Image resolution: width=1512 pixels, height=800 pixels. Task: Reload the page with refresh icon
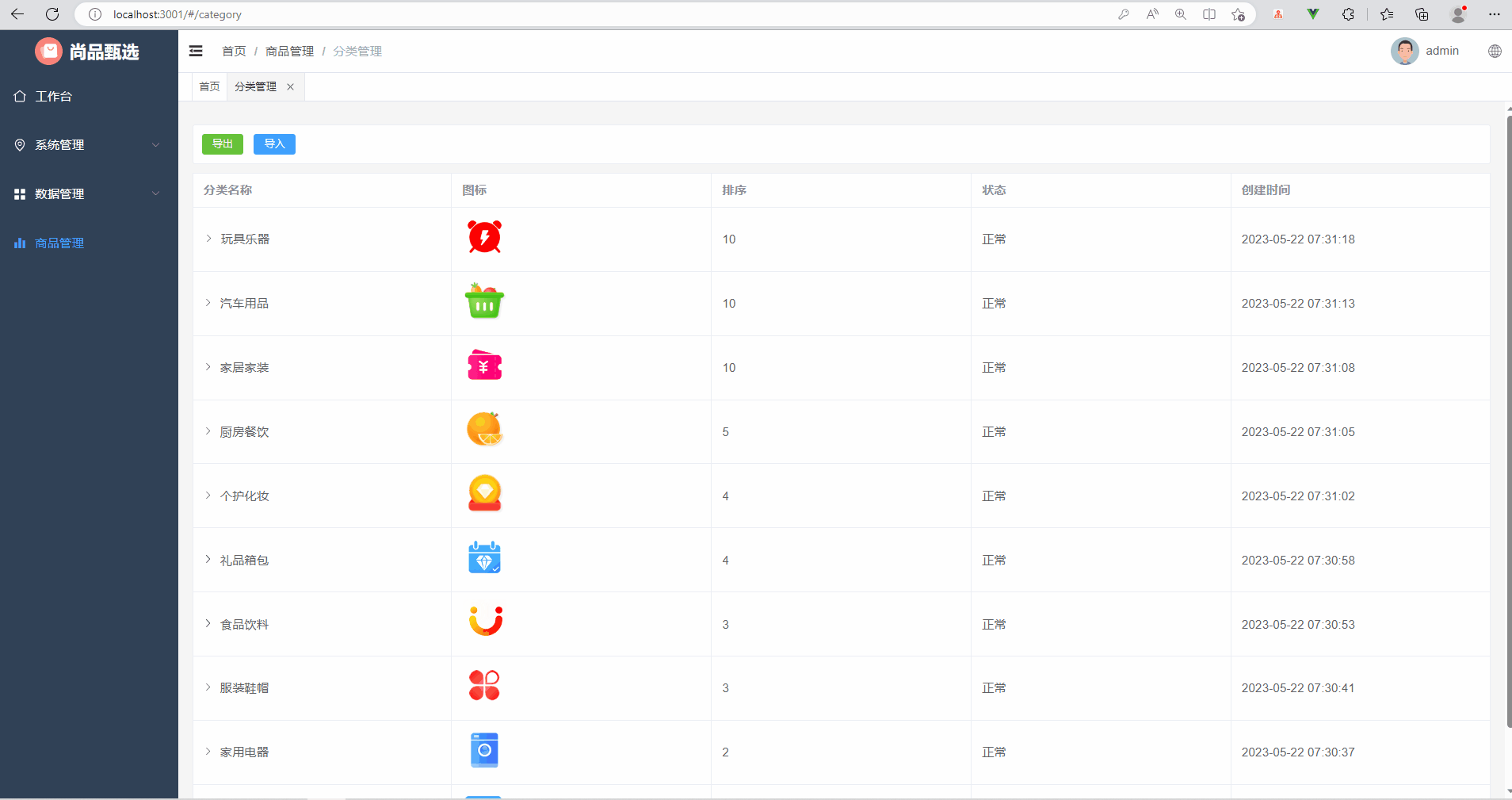(x=52, y=14)
